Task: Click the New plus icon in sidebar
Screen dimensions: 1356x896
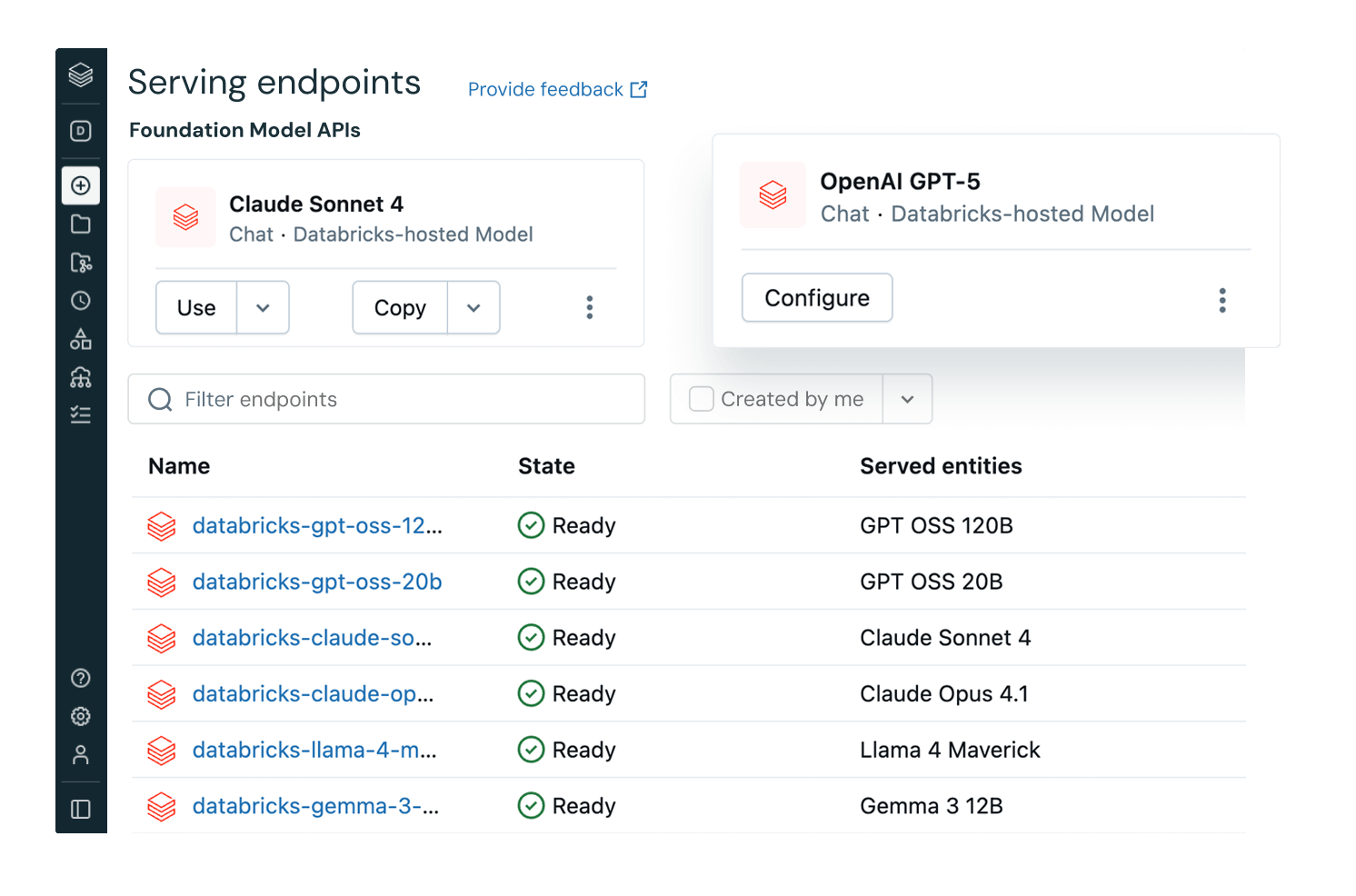Action: [81, 185]
